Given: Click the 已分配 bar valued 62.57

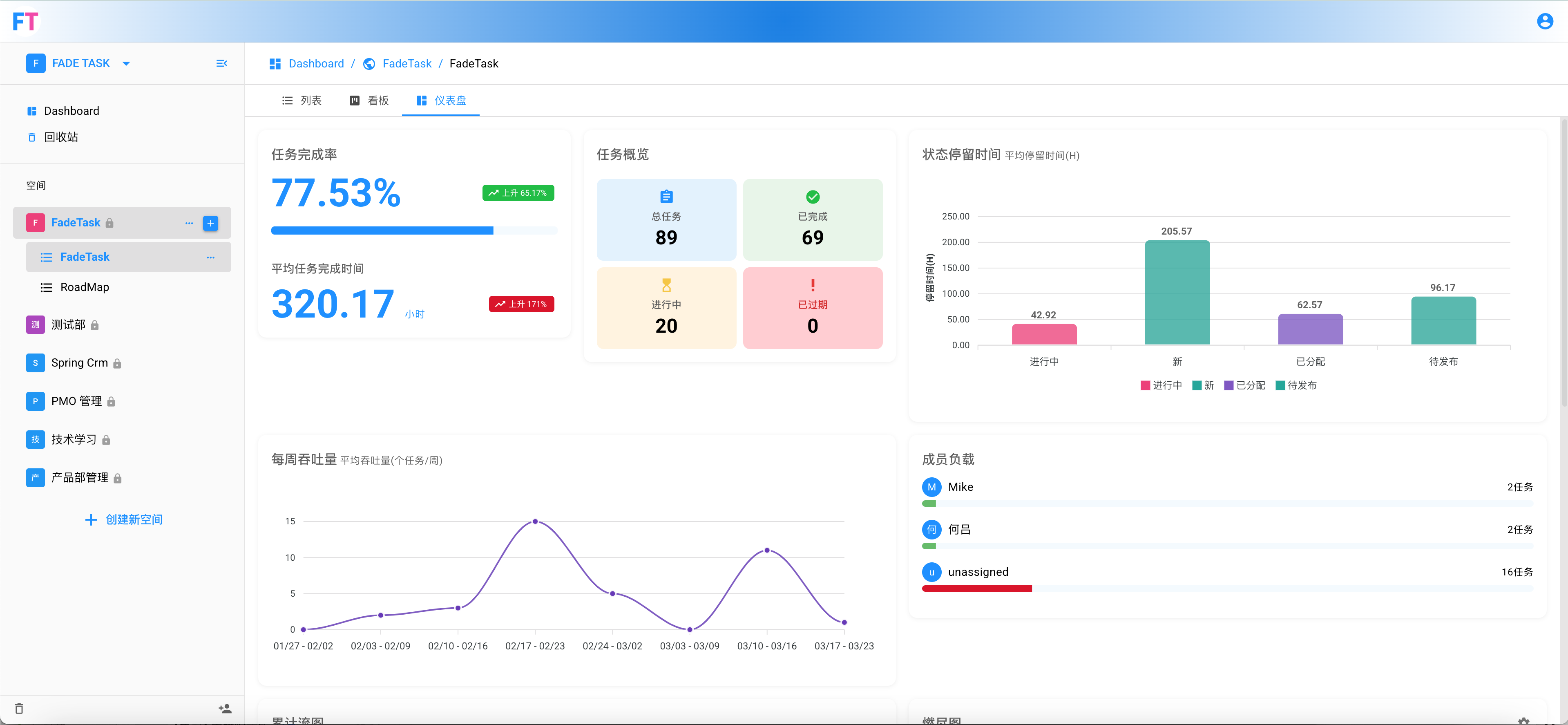Looking at the screenshot, I should click(x=1310, y=329).
